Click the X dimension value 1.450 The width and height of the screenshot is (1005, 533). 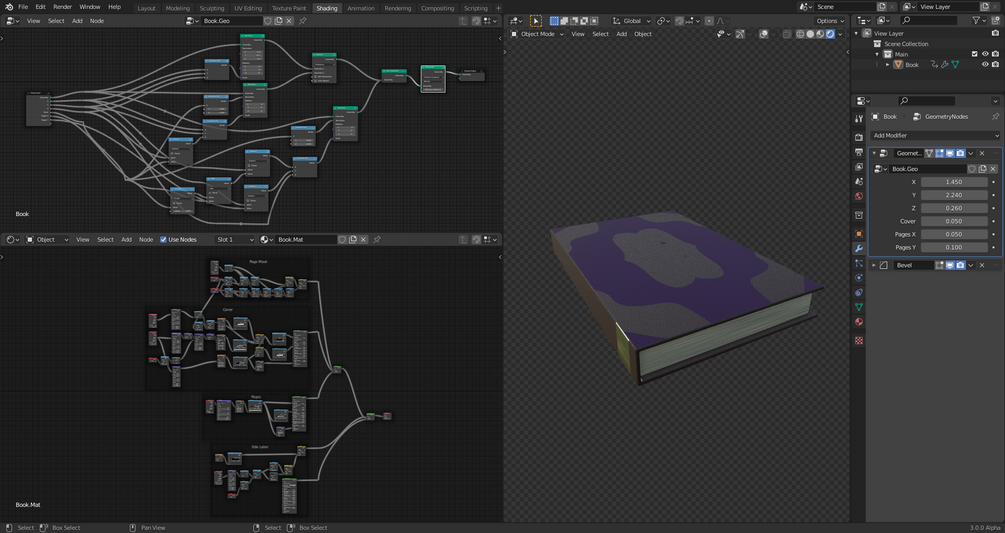pyautogui.click(x=954, y=182)
